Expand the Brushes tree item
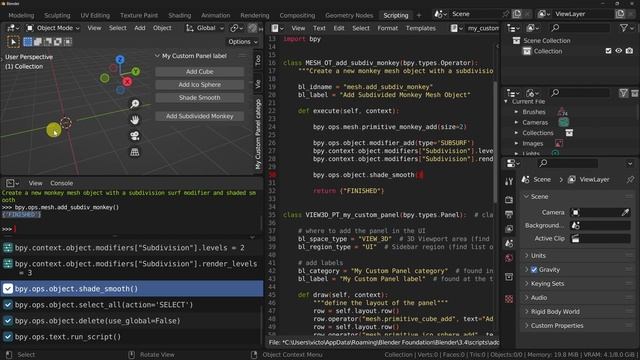Image resolution: width=640 pixels, height=360 pixels. [516, 112]
